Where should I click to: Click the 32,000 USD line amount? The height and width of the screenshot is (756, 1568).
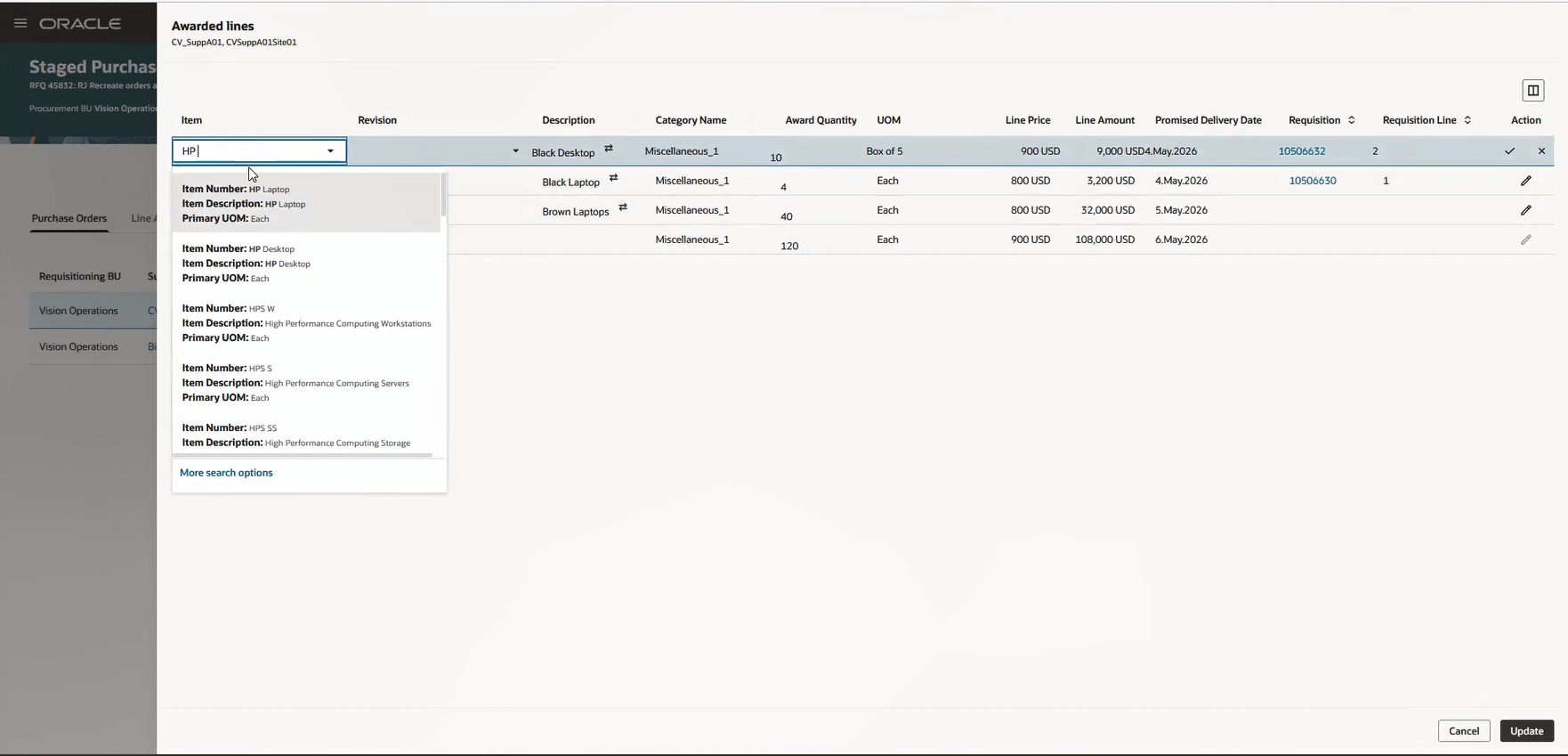pyautogui.click(x=1108, y=210)
